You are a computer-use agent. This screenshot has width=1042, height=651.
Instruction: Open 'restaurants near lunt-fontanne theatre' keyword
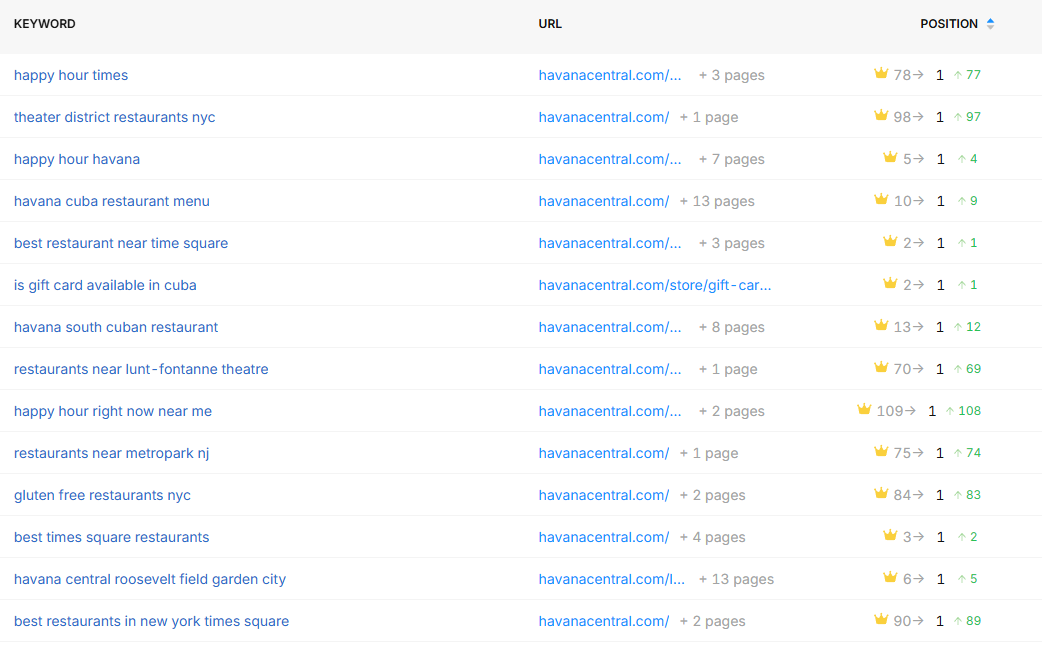click(x=141, y=369)
